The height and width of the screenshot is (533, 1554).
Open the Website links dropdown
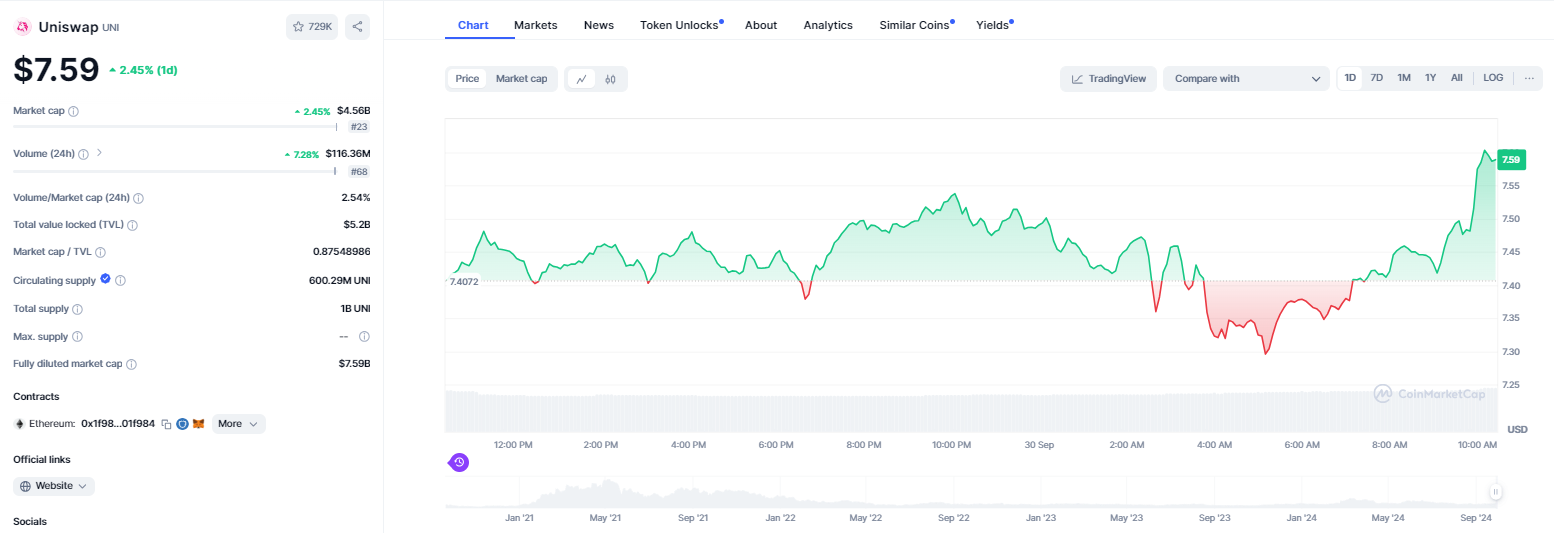[x=54, y=486]
